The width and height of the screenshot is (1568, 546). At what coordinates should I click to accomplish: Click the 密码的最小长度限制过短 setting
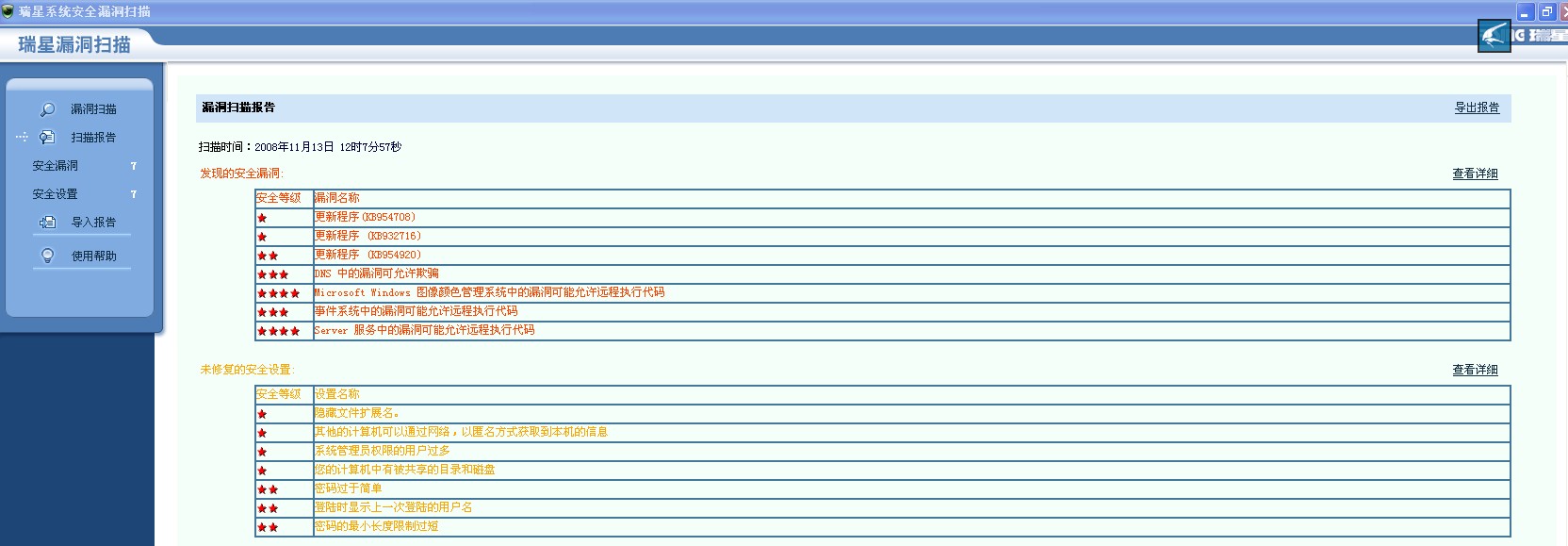pos(376,526)
